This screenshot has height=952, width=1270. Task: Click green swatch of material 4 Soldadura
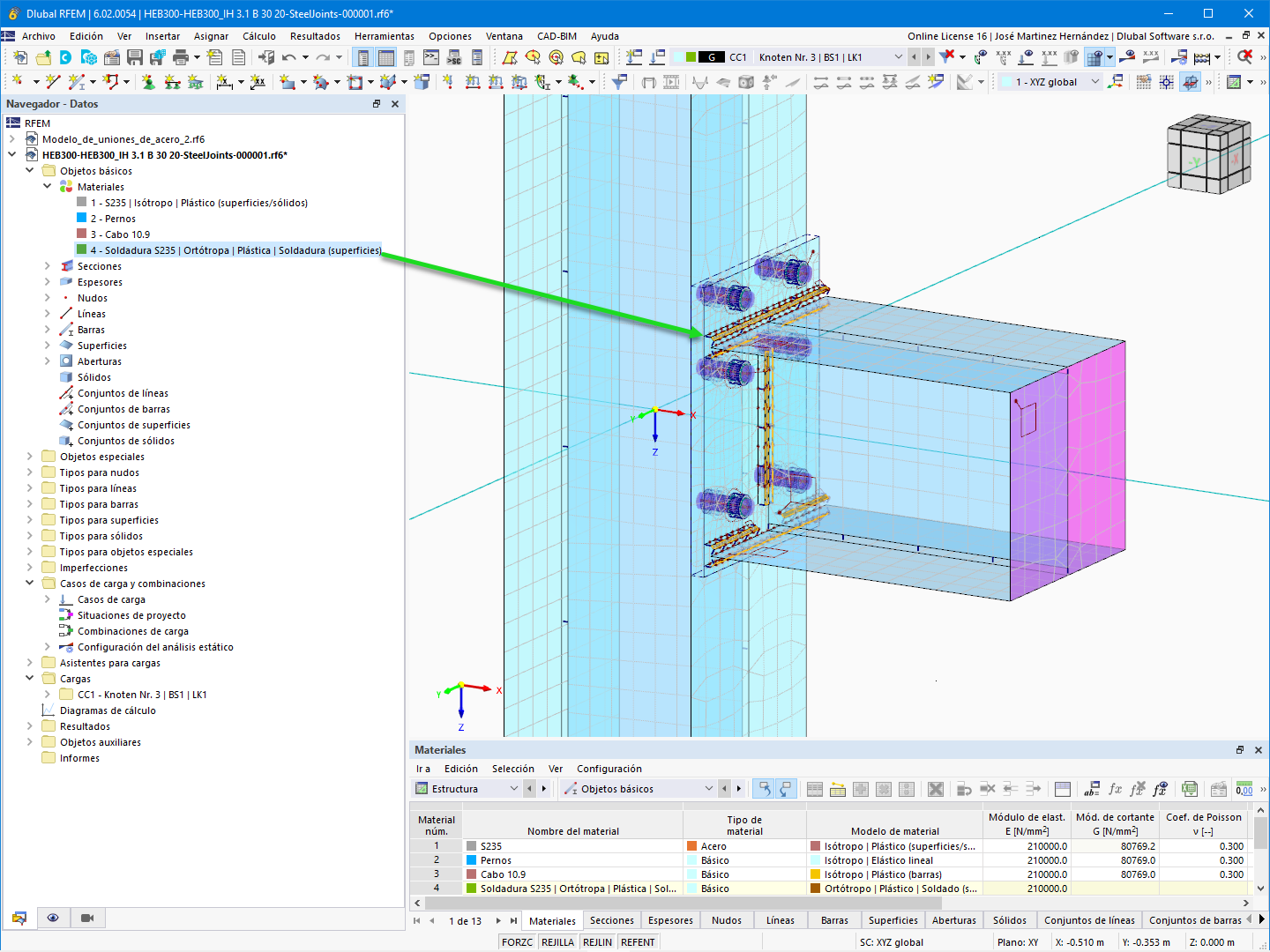pos(82,250)
